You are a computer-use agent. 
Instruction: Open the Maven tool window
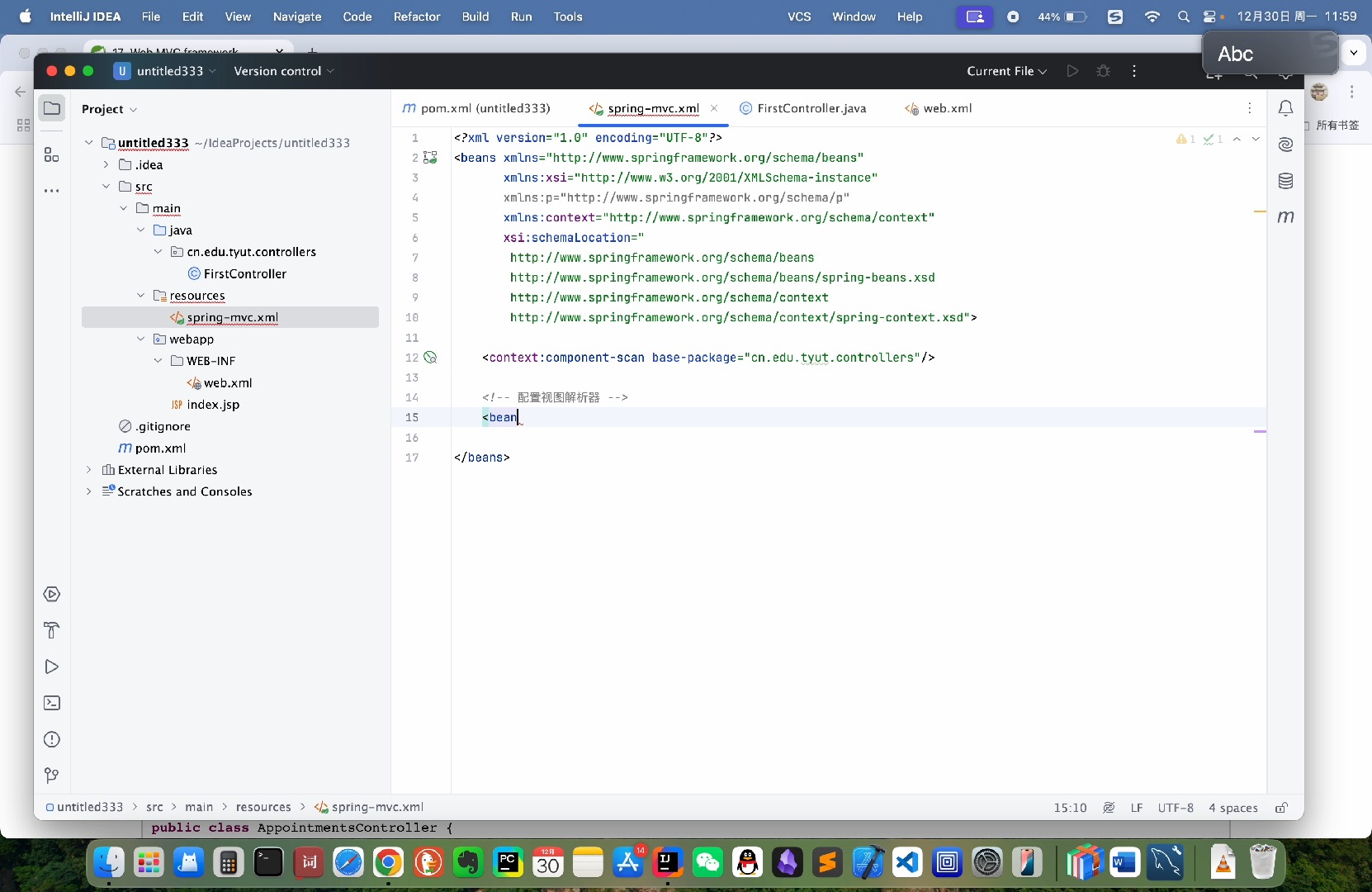coord(1285,217)
